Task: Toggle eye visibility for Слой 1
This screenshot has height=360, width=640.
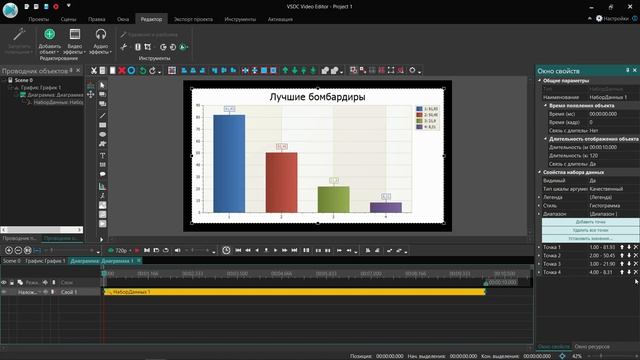Action: [x=4, y=292]
